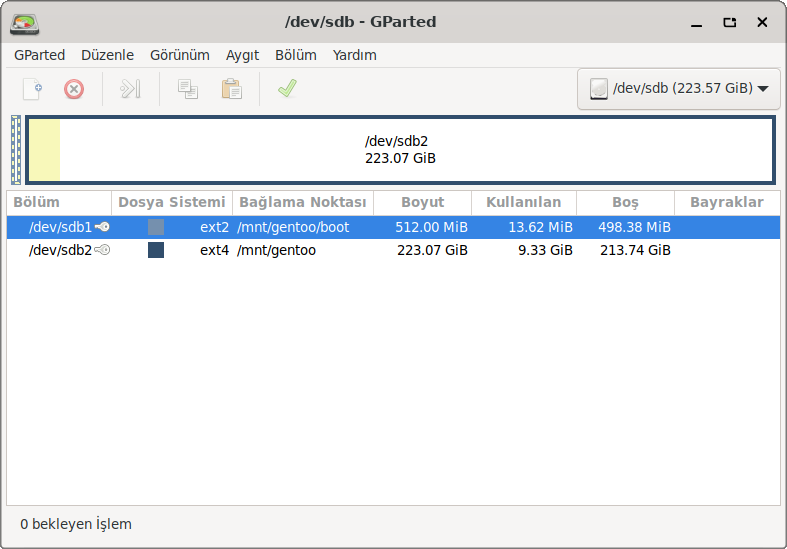Viewport: 787px width, 549px height.
Task: Open the Bölüm menu
Action: [296, 55]
